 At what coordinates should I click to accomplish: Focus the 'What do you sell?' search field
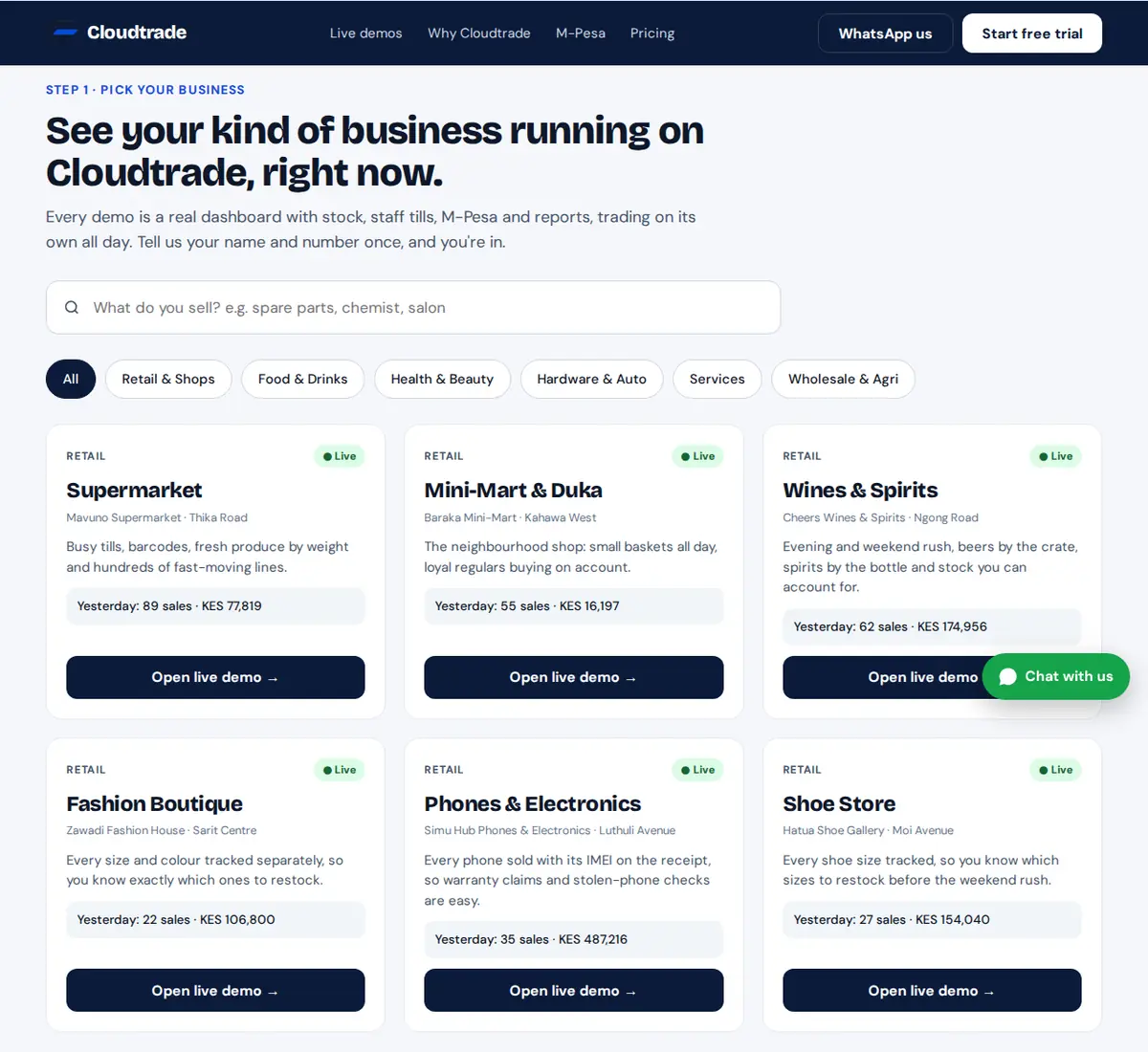(x=413, y=308)
